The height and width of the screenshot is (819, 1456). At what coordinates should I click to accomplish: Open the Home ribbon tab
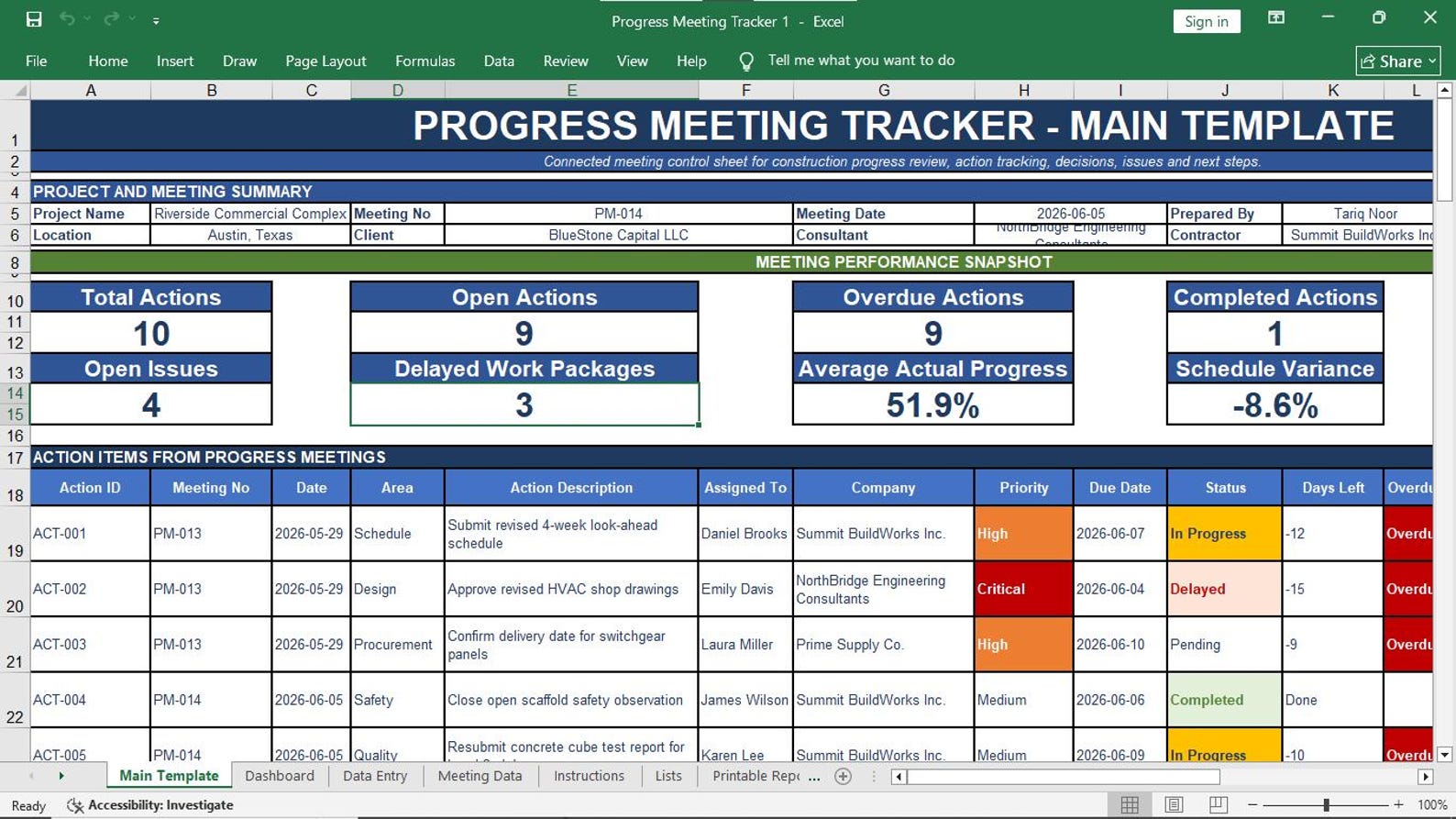tap(108, 61)
